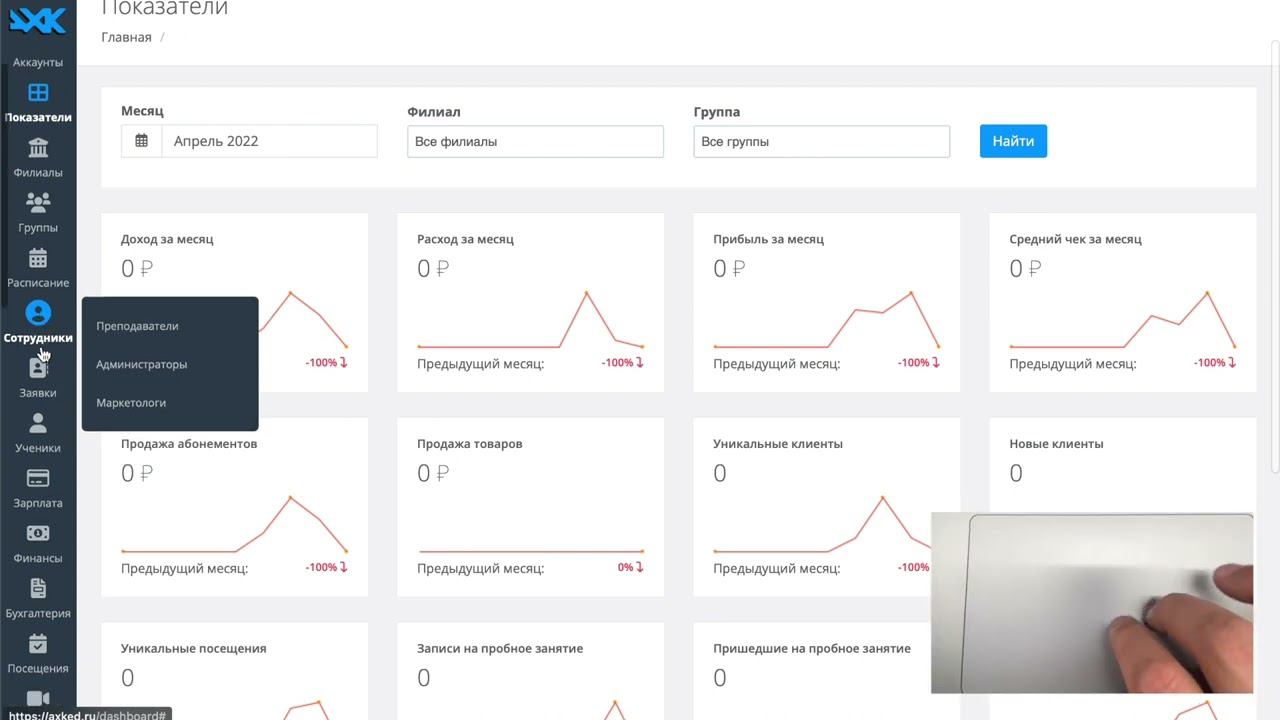The image size is (1280, 720).
Task: Open the Заявки badge icon
Action: pos(38,368)
